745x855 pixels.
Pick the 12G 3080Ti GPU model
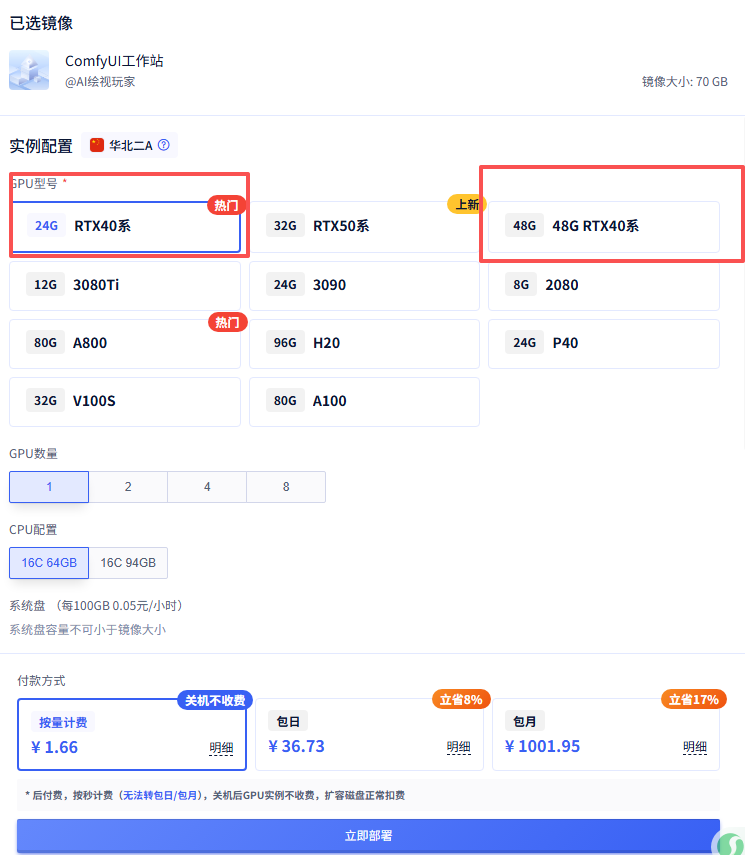tap(125, 285)
